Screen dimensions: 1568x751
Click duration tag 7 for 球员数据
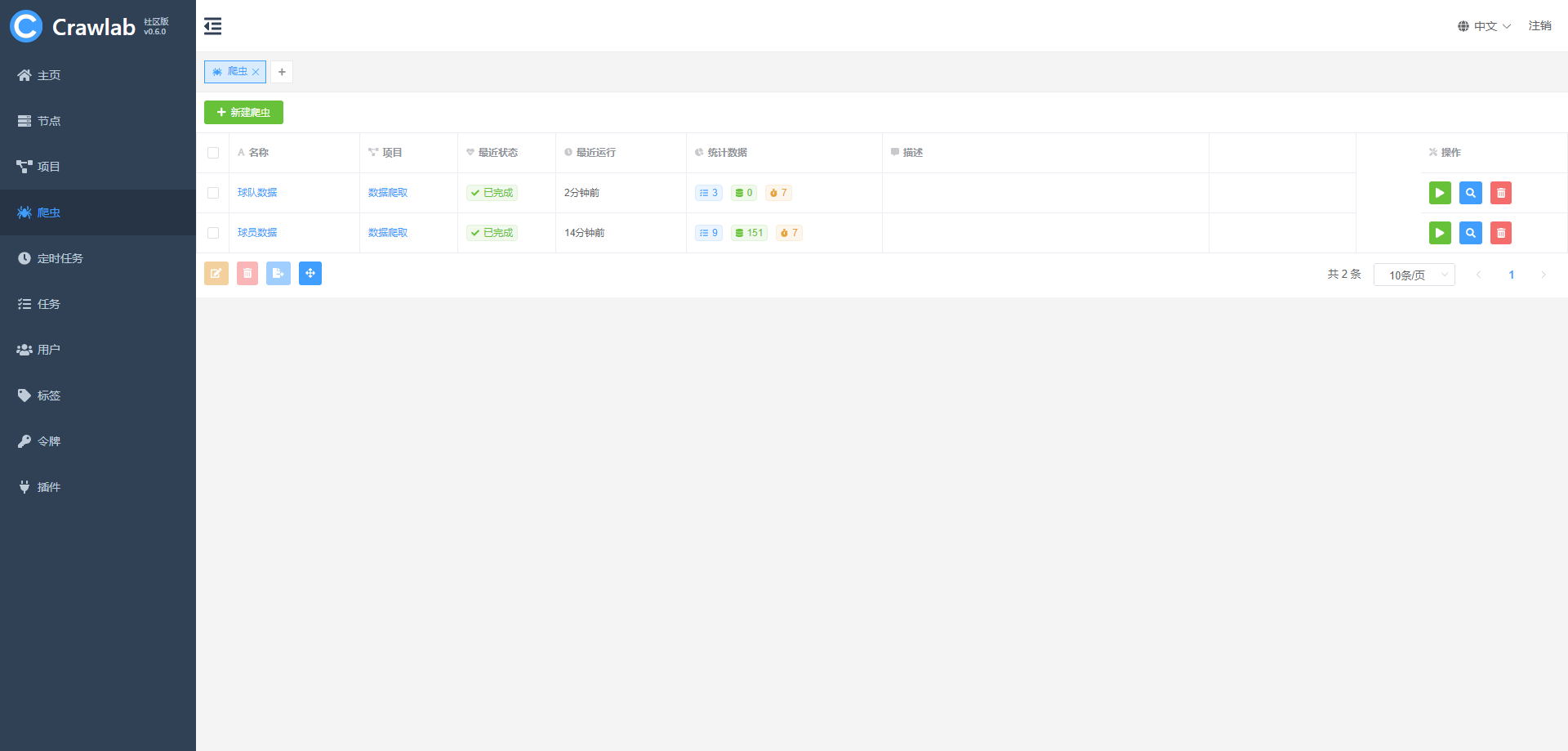click(789, 233)
